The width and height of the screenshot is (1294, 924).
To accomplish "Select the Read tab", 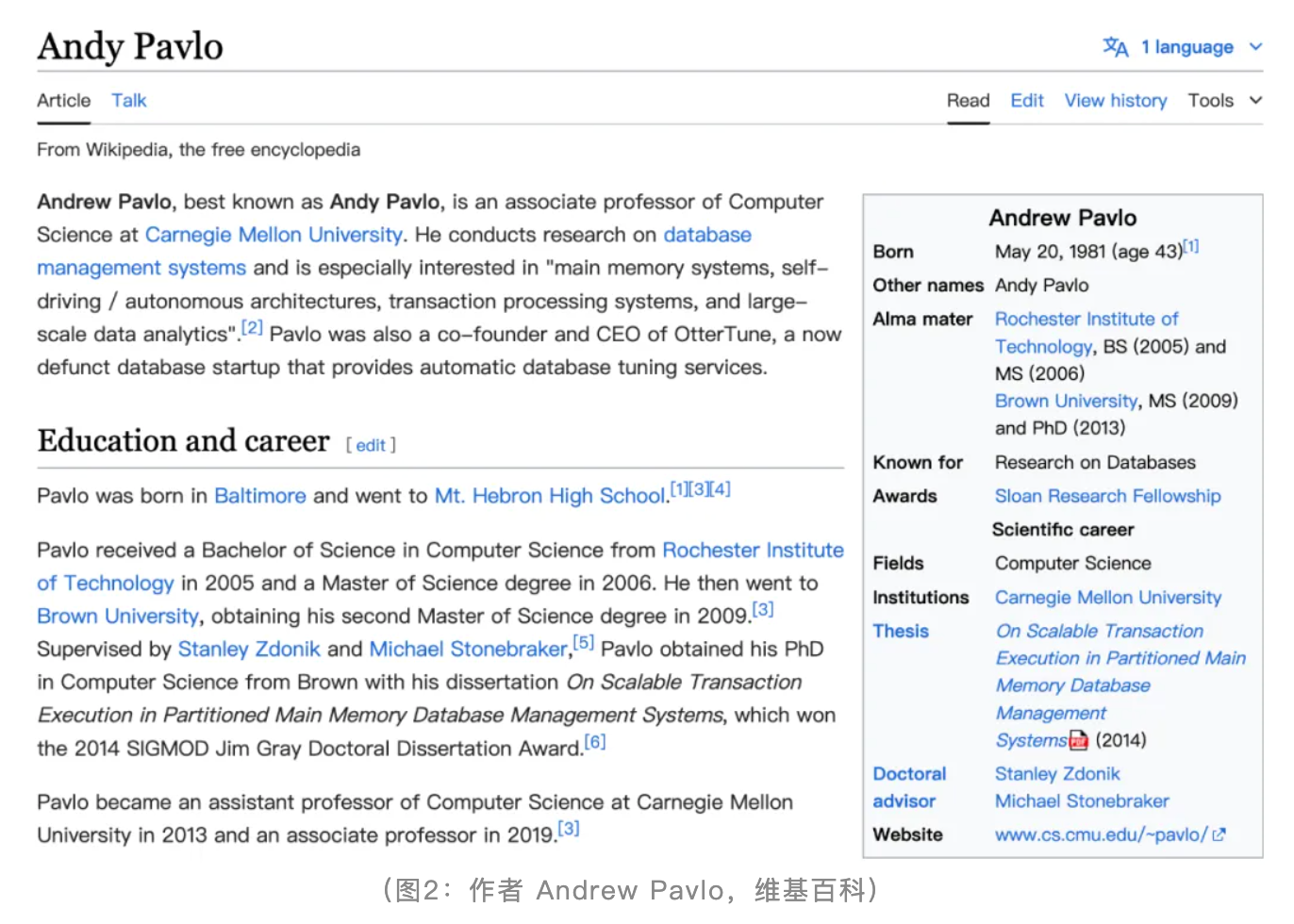I will point(968,101).
